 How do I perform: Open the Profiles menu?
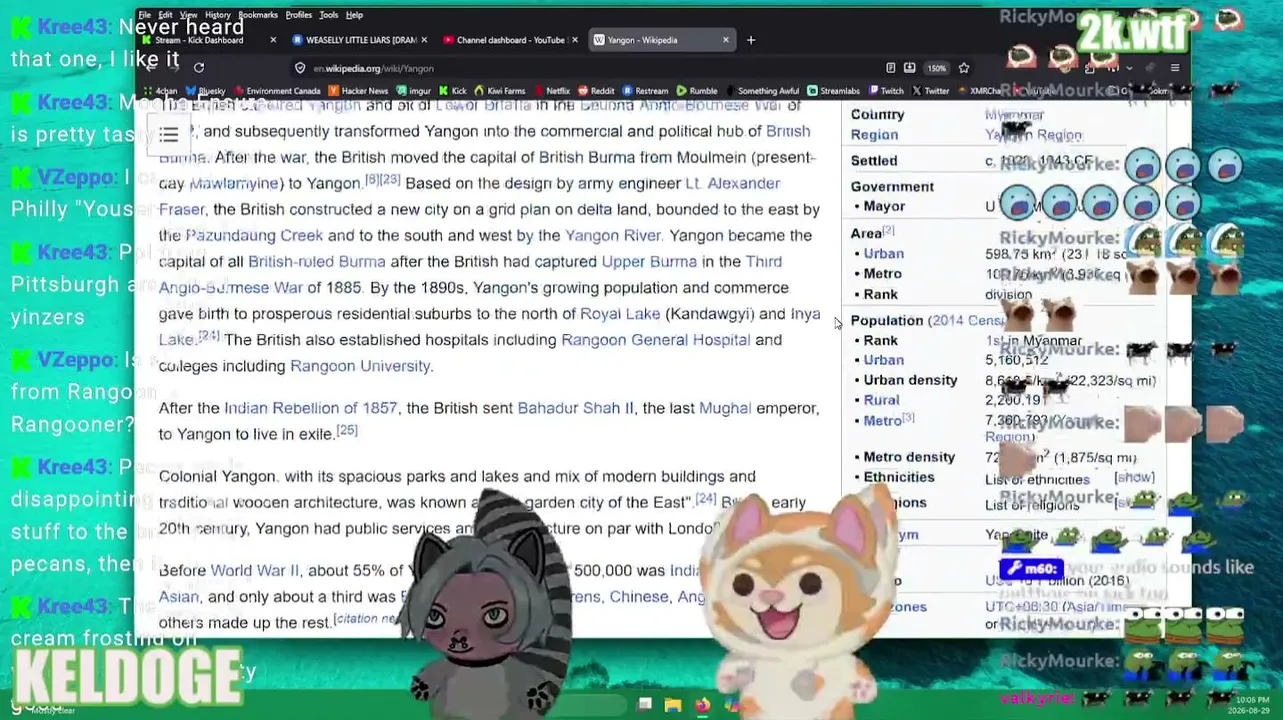(299, 15)
